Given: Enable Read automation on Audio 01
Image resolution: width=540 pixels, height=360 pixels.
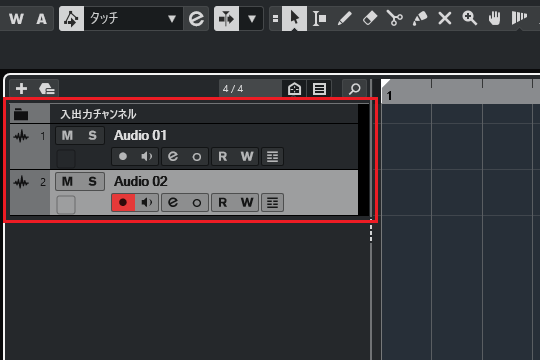Looking at the screenshot, I should tap(222, 157).
